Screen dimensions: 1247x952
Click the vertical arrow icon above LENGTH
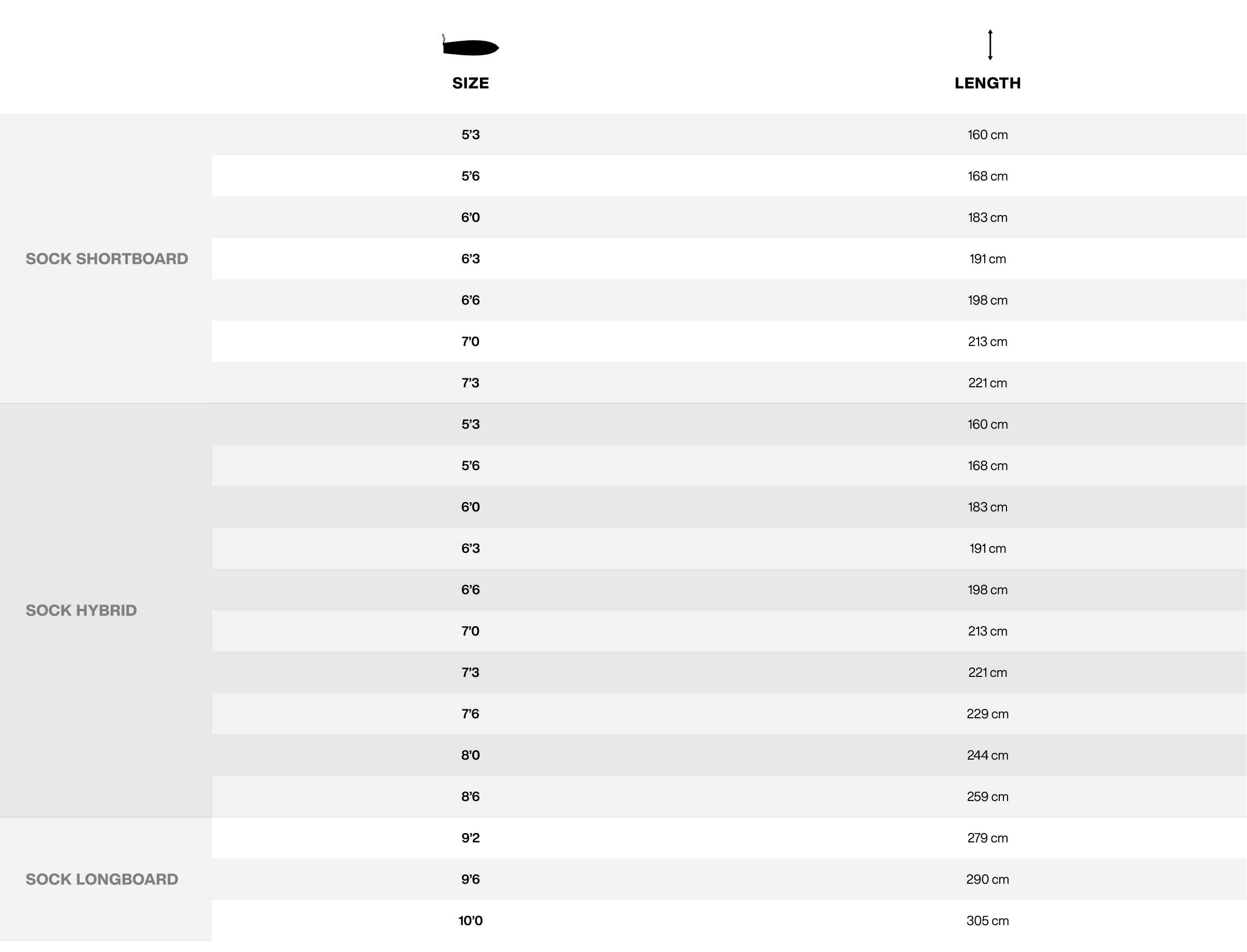990,45
